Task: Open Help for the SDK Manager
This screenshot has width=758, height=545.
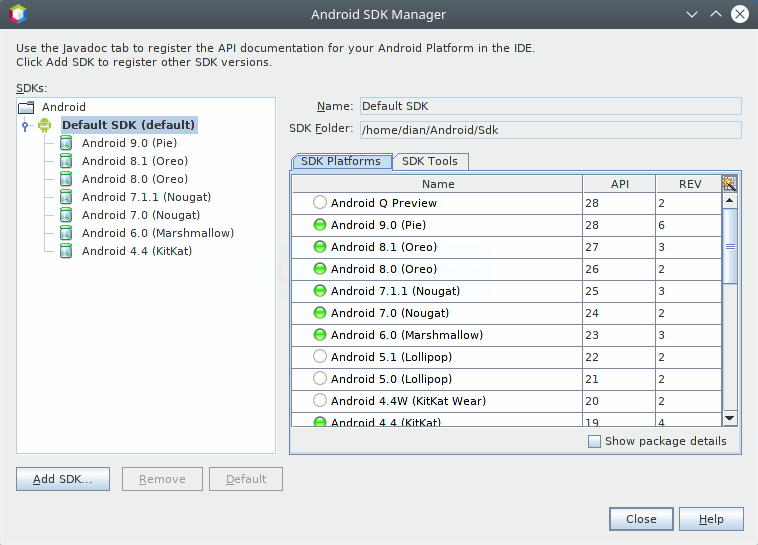Action: pyautogui.click(x=711, y=519)
